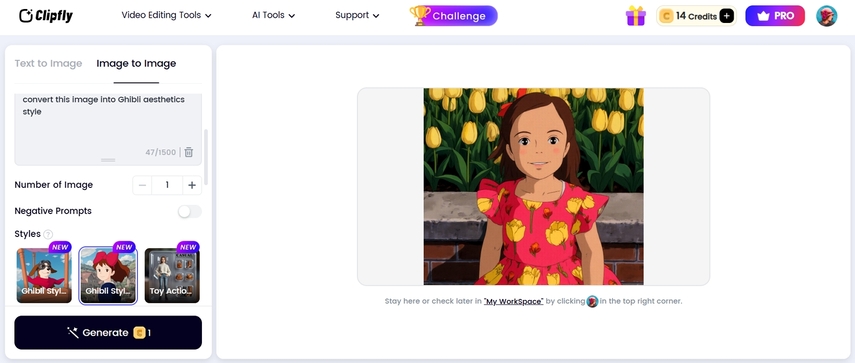The width and height of the screenshot is (855, 363).
Task: Click the prompt box resize handle
Action: pos(108,160)
